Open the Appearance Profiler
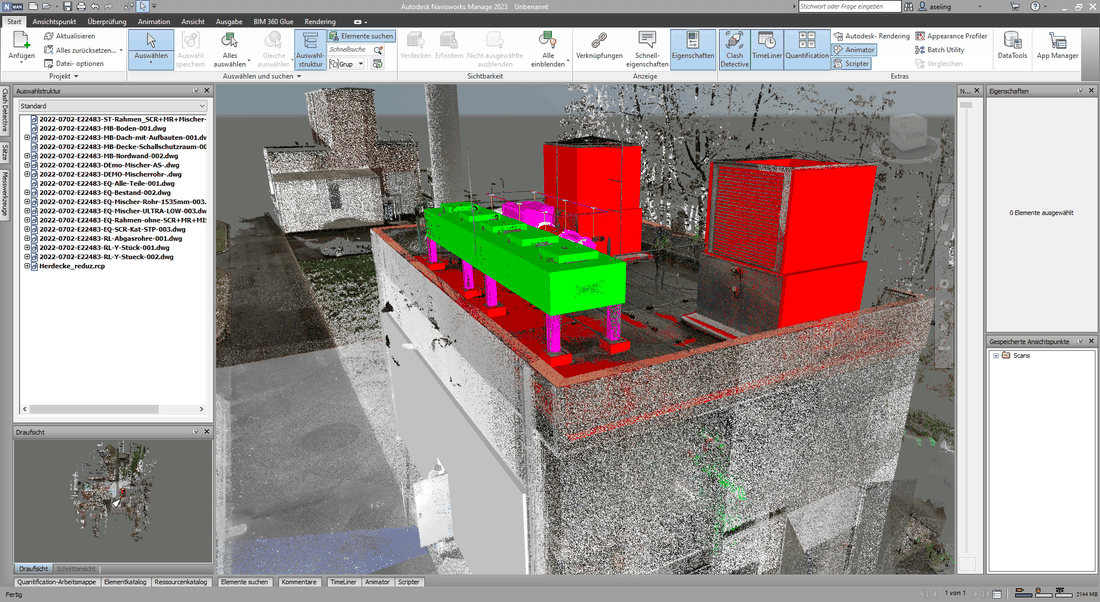This screenshot has height=602, width=1100. [951, 36]
